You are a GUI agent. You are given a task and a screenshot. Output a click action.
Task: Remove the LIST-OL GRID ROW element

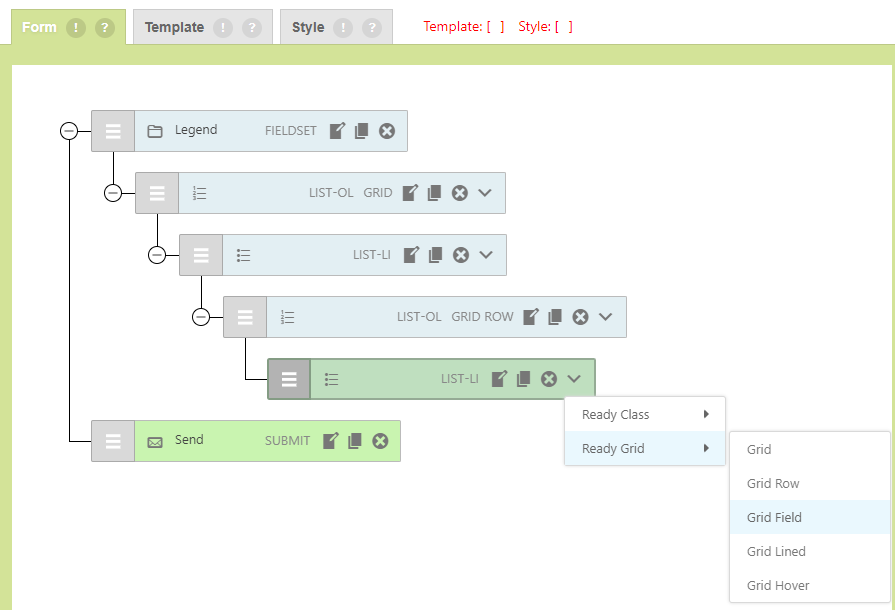[580, 317]
